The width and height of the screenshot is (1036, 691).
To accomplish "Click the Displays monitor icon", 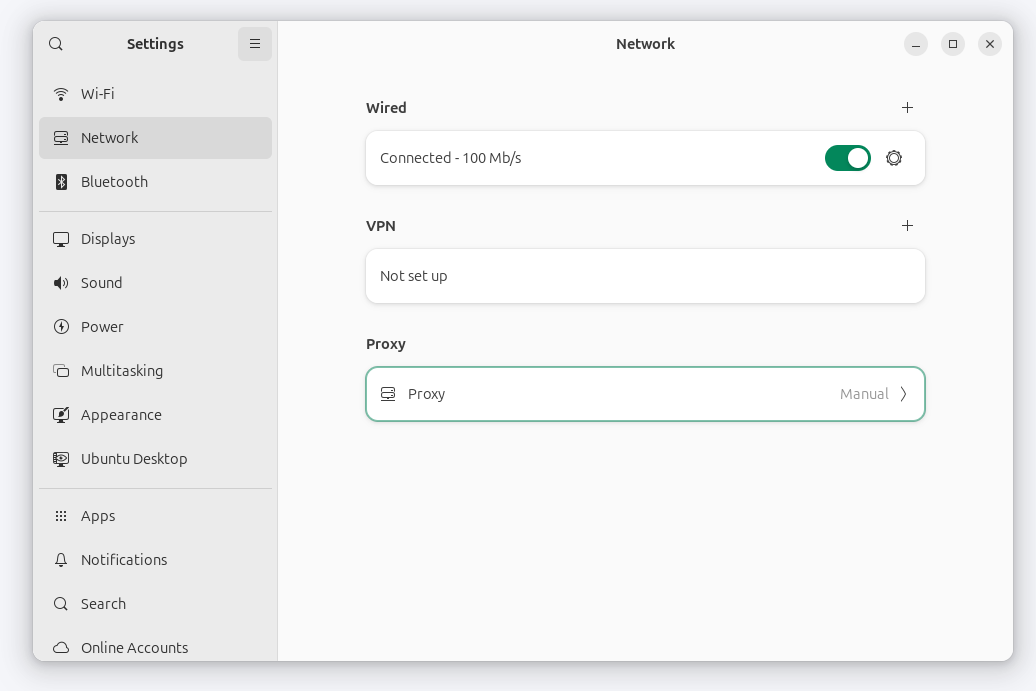I will click(x=61, y=239).
